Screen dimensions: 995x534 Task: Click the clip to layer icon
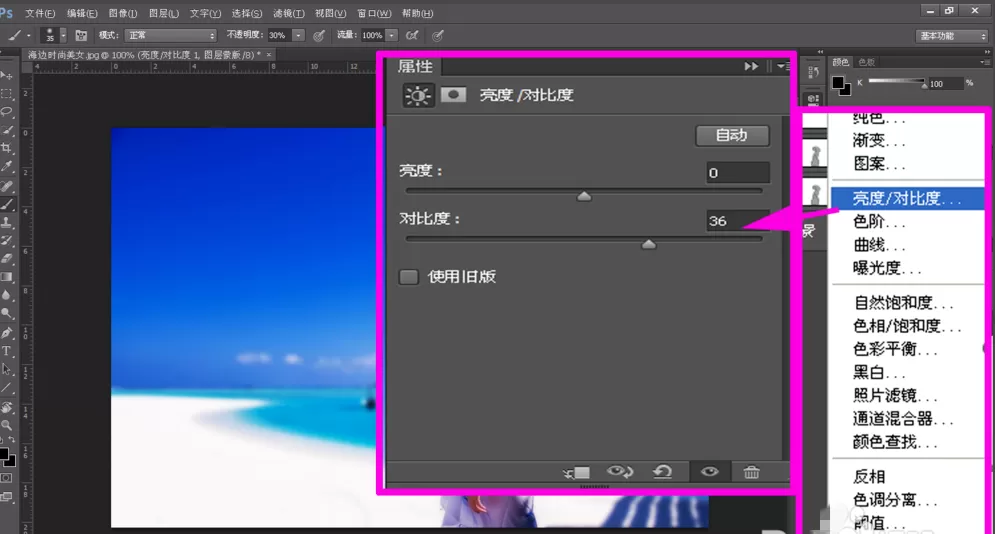576,472
